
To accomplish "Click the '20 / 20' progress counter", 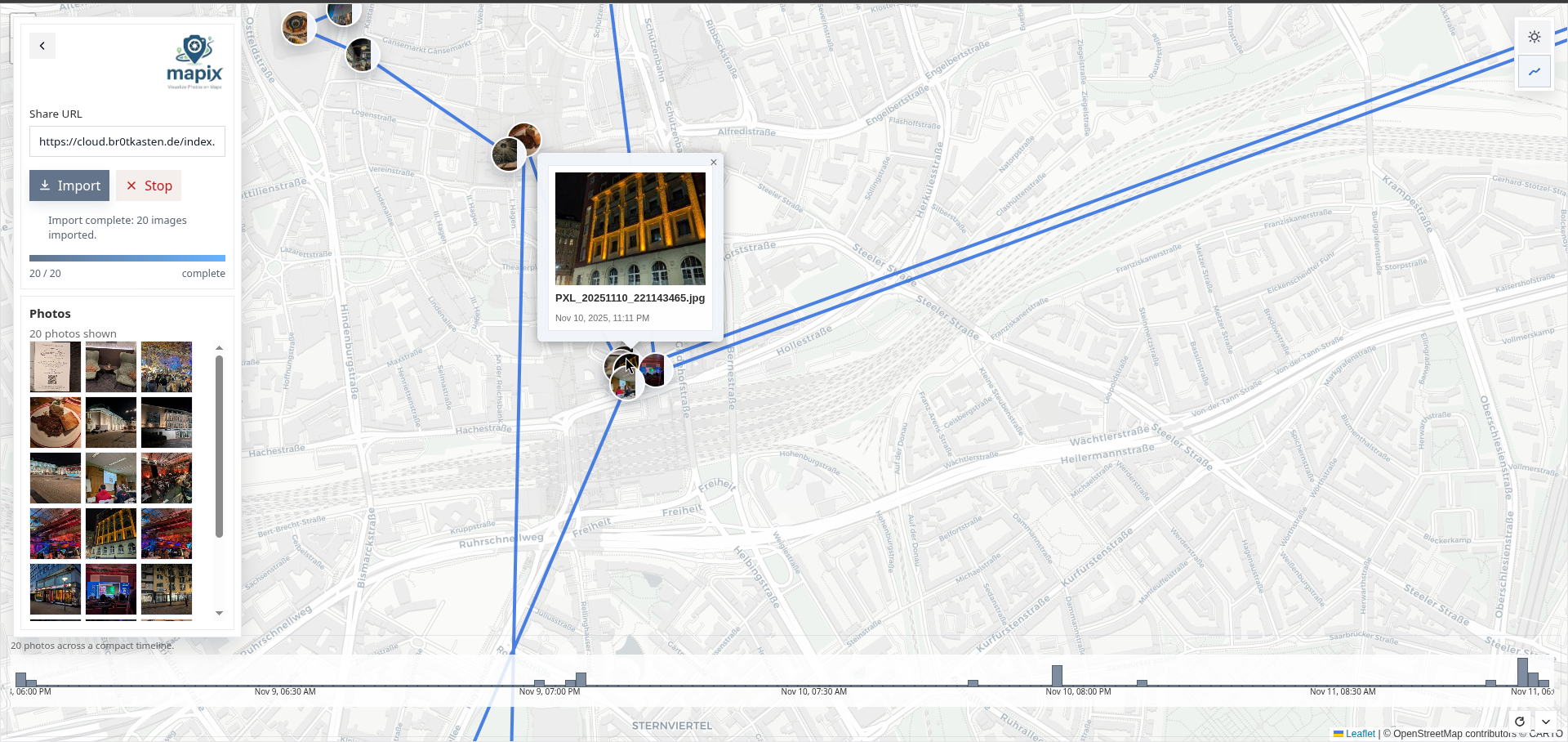I will pos(45,274).
